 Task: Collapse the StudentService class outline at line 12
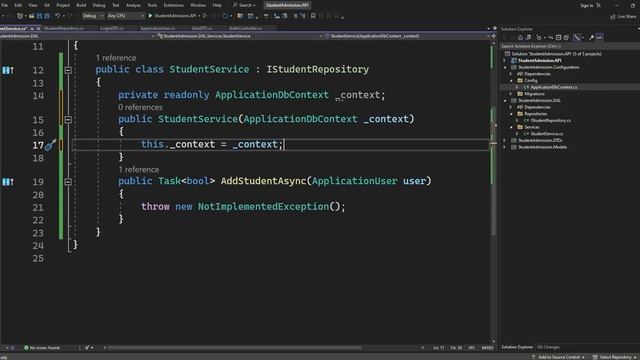pos(68,70)
